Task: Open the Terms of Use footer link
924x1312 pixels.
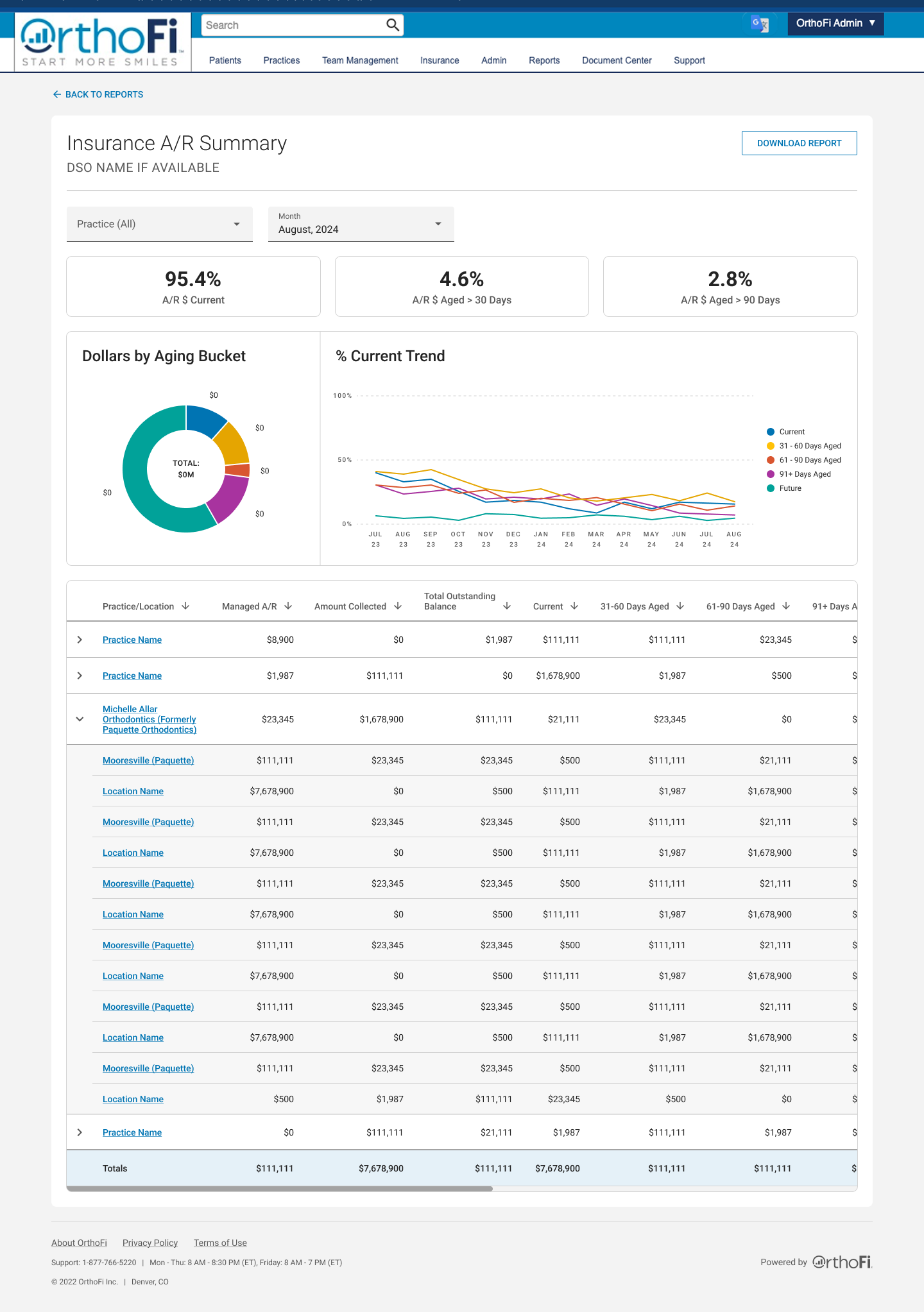Action: [x=220, y=1243]
